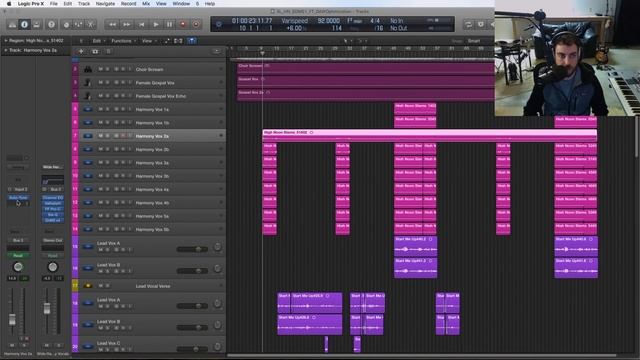Toggle record enable on Harmony Vox 2a

point(123,136)
